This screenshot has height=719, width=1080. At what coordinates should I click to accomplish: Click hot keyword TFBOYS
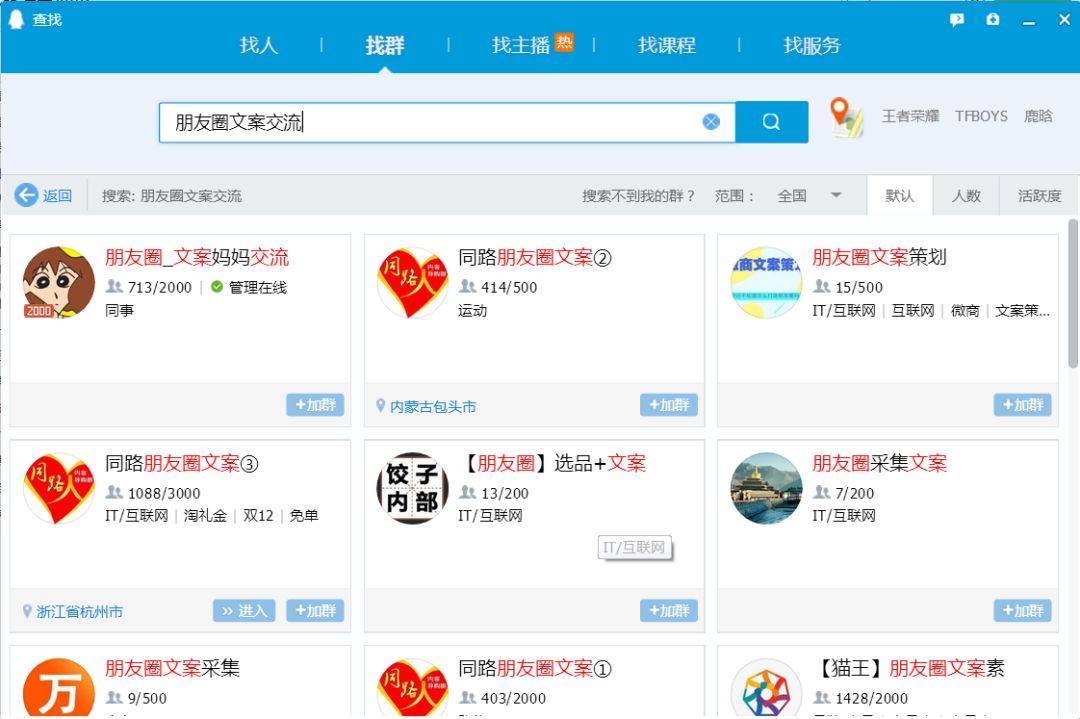pyautogui.click(x=981, y=116)
